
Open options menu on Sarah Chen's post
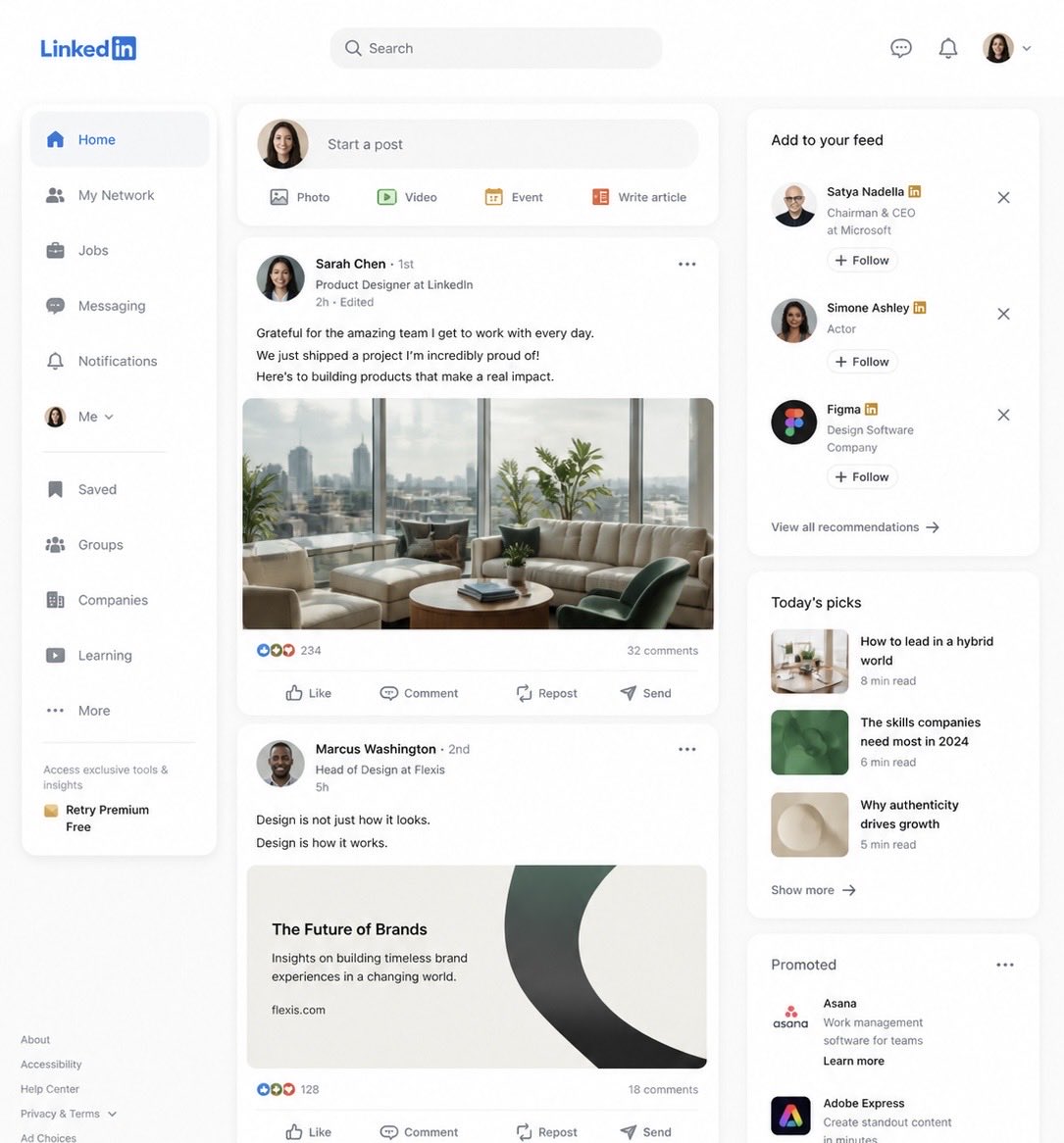click(x=687, y=264)
